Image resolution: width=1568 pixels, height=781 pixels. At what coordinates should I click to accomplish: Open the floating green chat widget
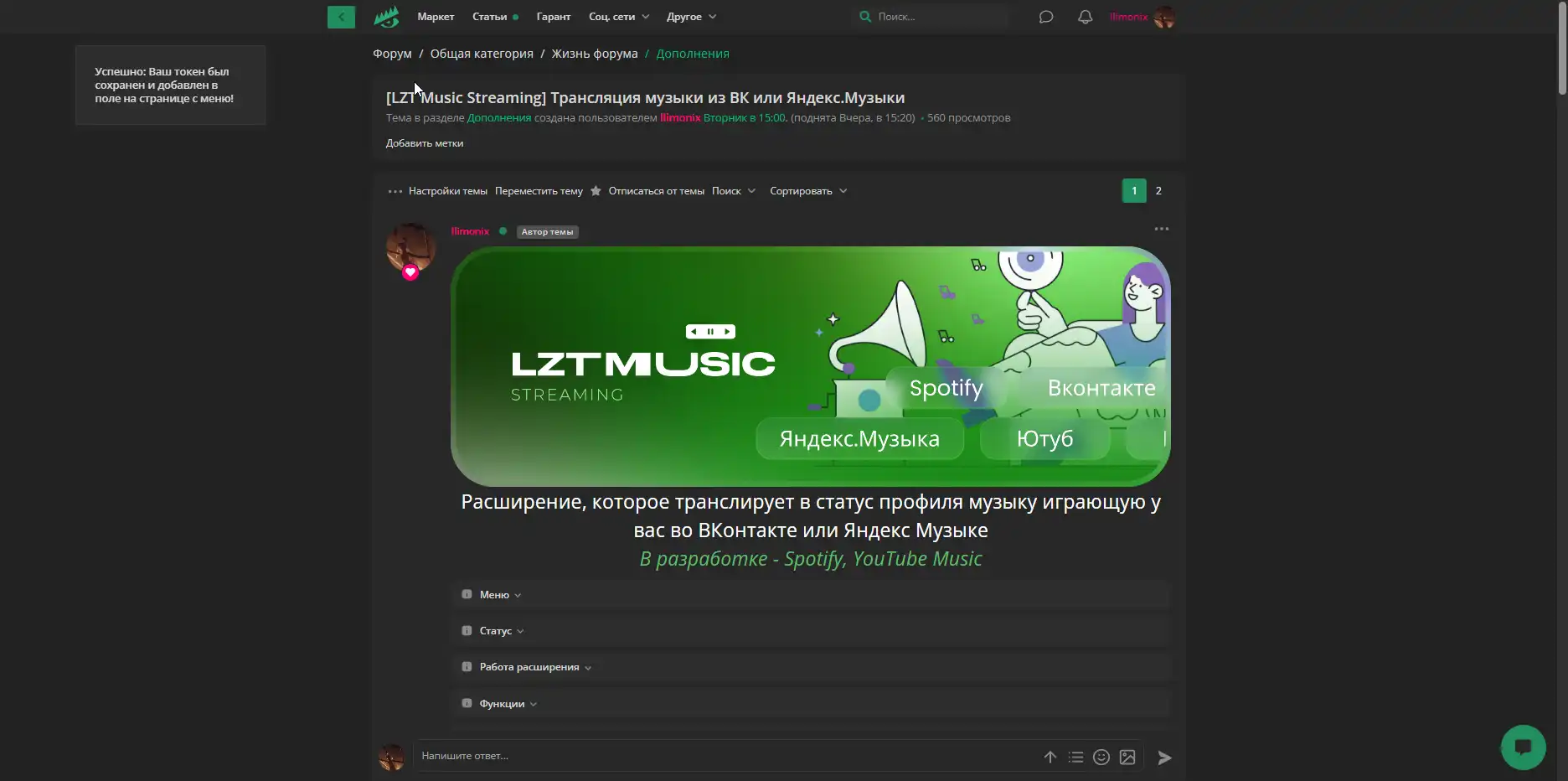coord(1523,747)
